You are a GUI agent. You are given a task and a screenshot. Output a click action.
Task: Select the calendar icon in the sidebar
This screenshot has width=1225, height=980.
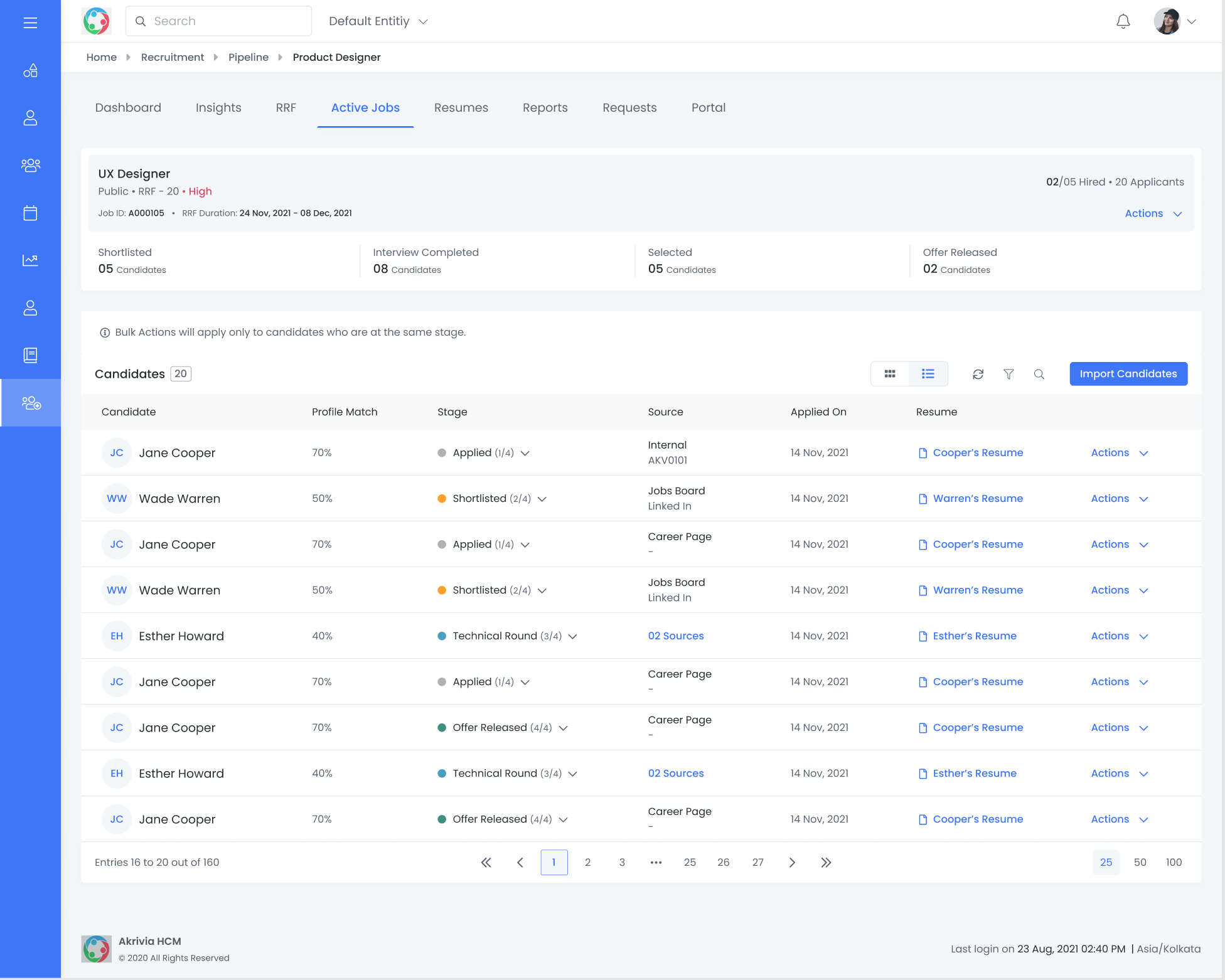tap(30, 213)
